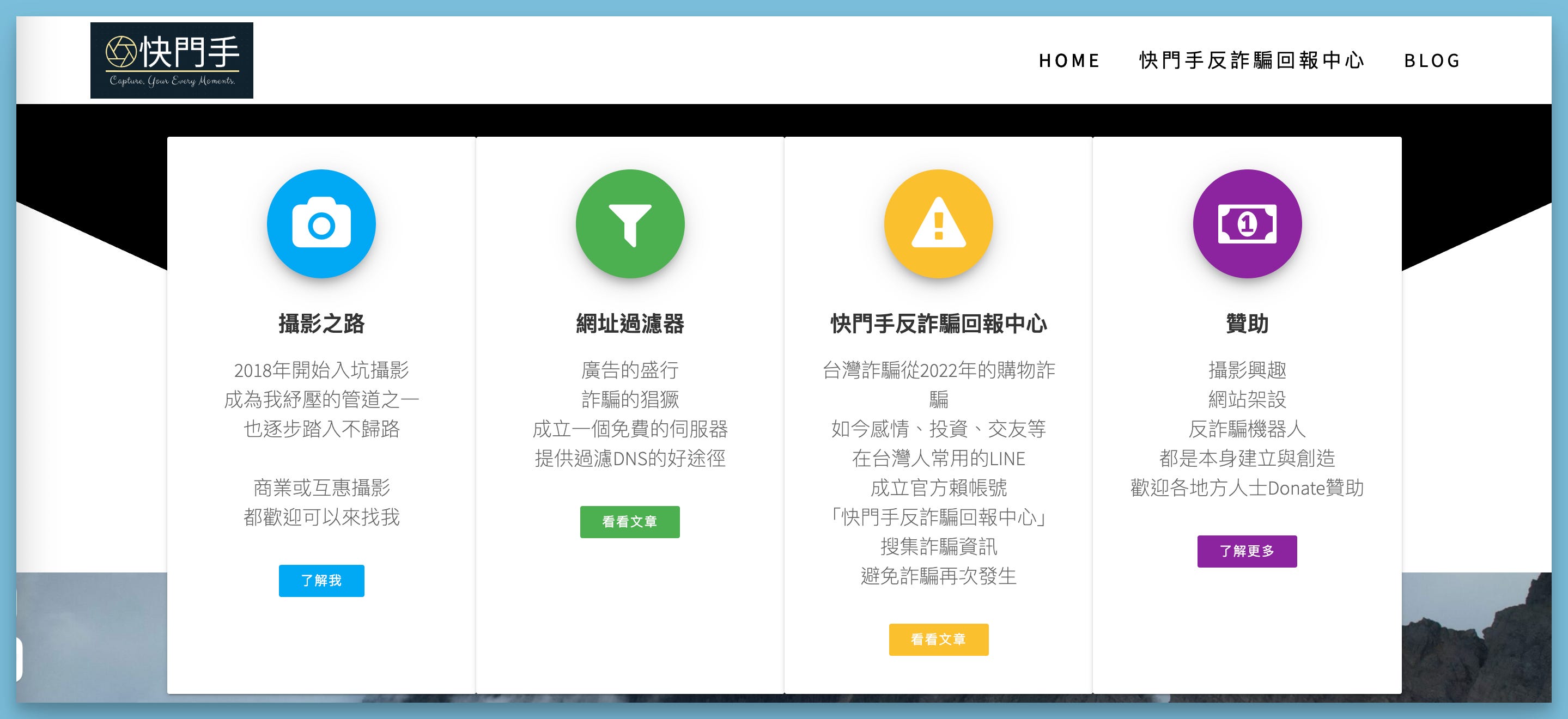Click the 提供過濾DNS的好途徑 text line
The width and height of the screenshot is (1568, 719).
[x=630, y=458]
